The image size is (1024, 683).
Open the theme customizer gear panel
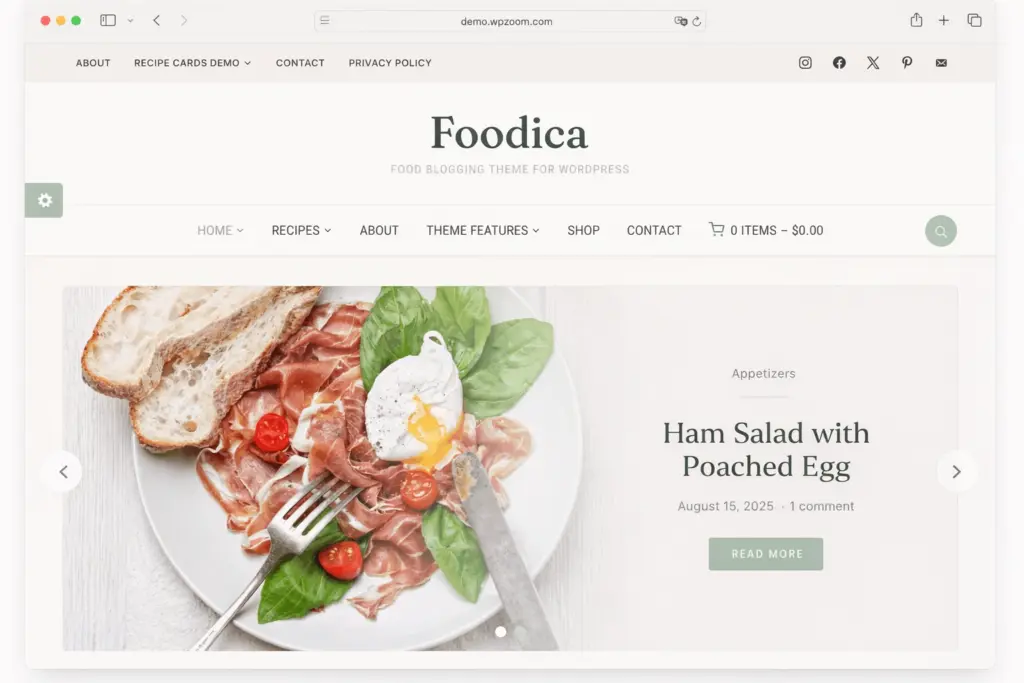click(44, 200)
